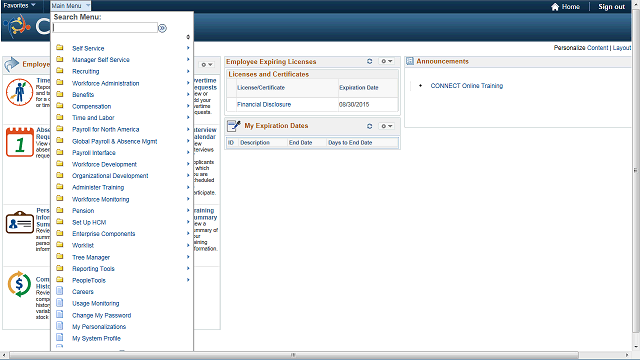Click the Time and Labor folder icon
The height and width of the screenshot is (360, 640).
[x=60, y=118]
